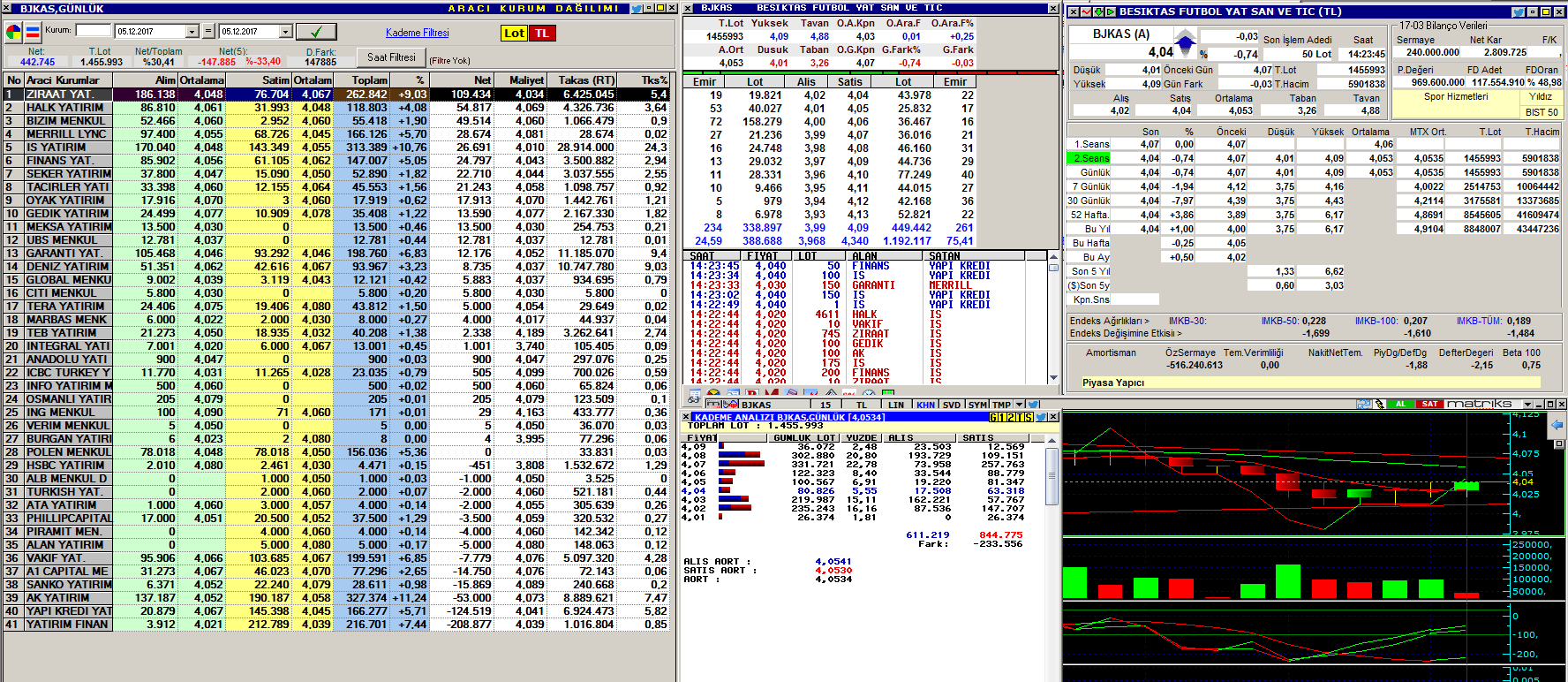Toggle the G period in Kademe Analizi
Image resolution: width=1568 pixels, height=682 pixels.
point(993,417)
